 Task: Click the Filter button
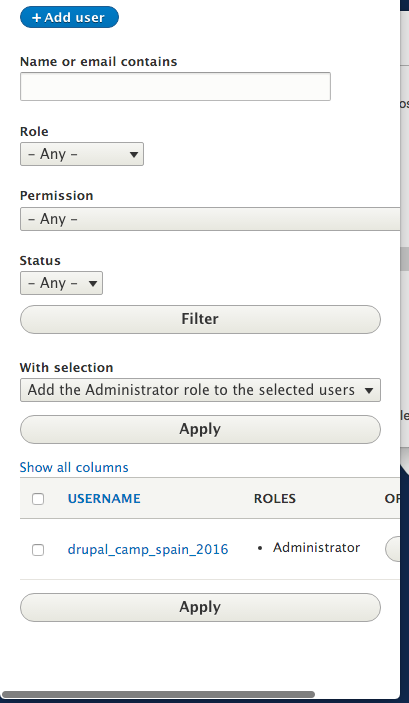pos(200,319)
